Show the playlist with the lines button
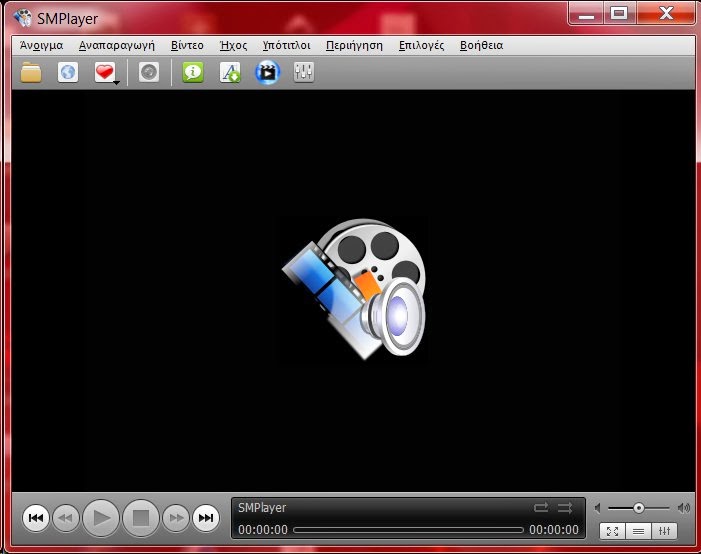The image size is (701, 554). [638, 531]
